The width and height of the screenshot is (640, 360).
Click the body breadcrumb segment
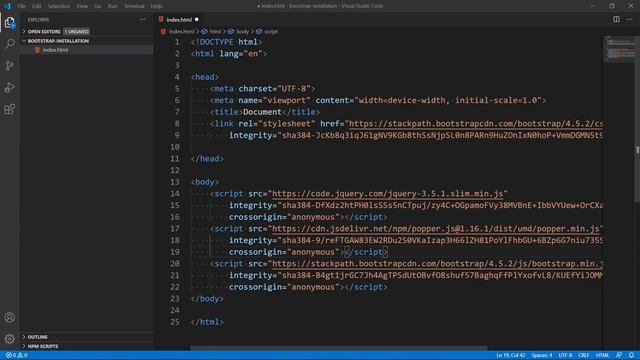[x=242, y=31]
